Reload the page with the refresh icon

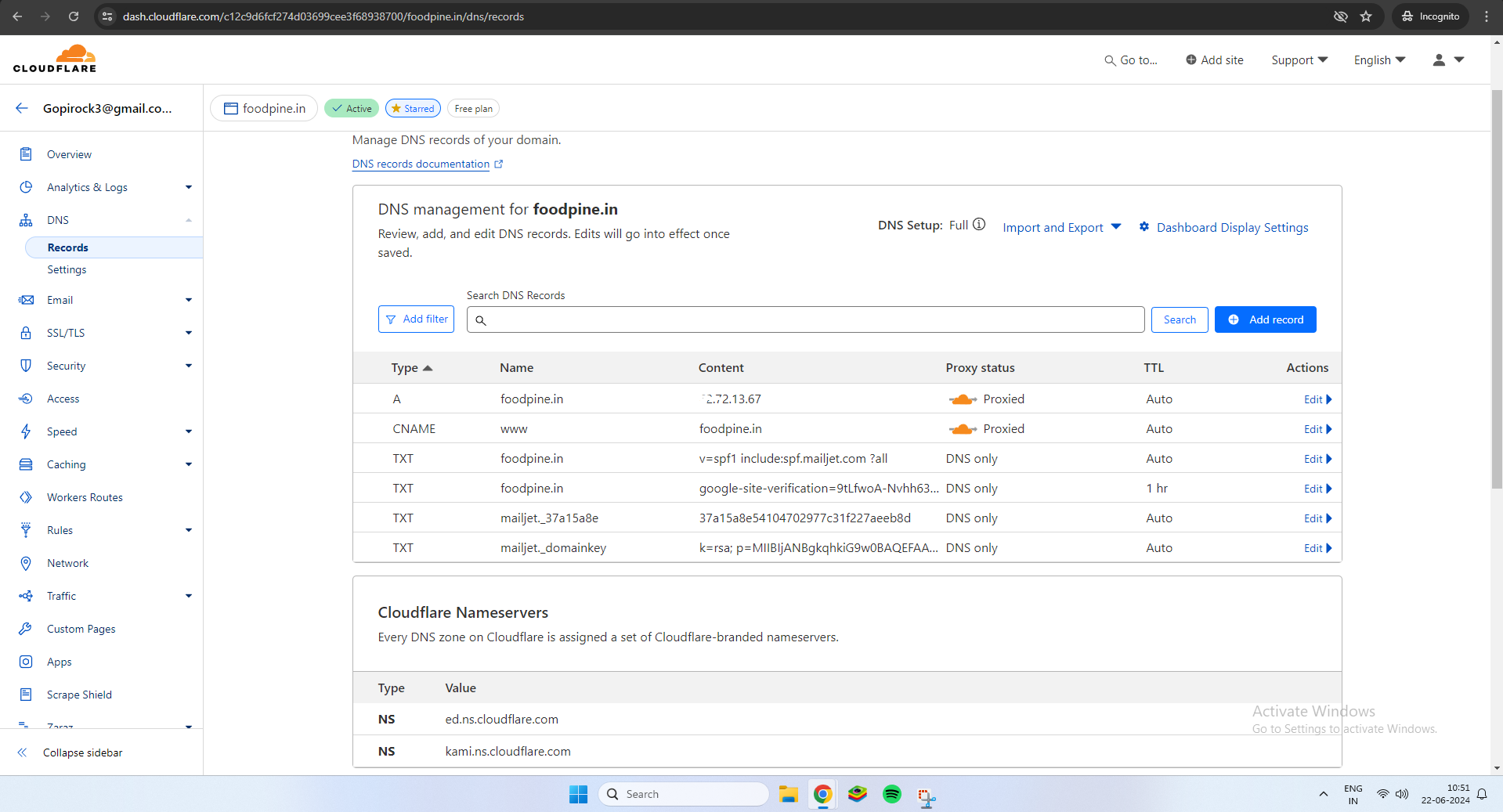click(x=74, y=16)
